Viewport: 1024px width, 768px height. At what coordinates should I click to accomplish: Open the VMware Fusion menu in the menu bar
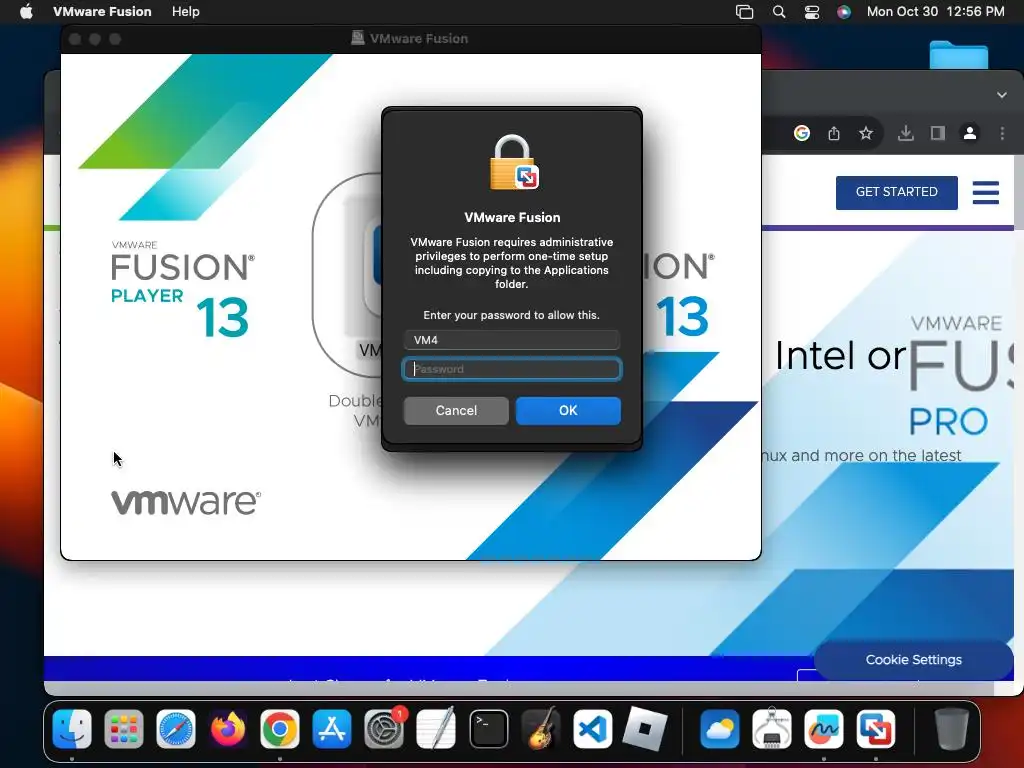[x=102, y=12]
